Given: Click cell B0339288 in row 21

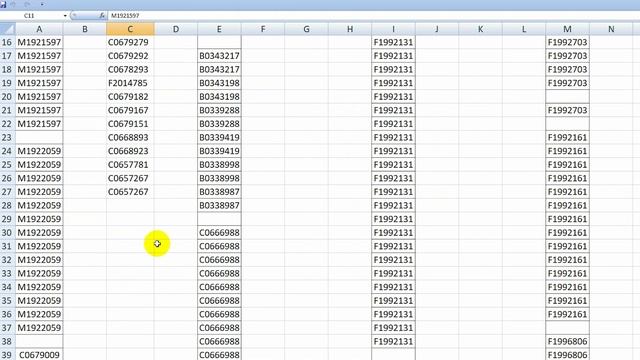Looking at the screenshot, I should (x=219, y=110).
